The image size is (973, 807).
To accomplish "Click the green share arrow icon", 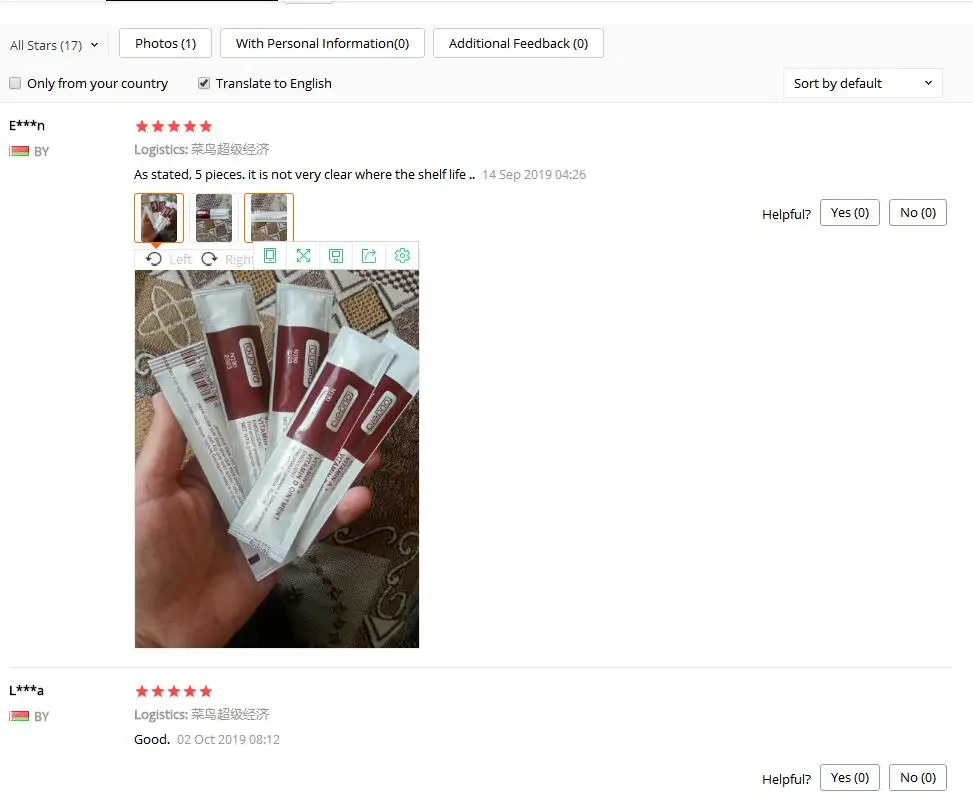I will tap(369, 256).
